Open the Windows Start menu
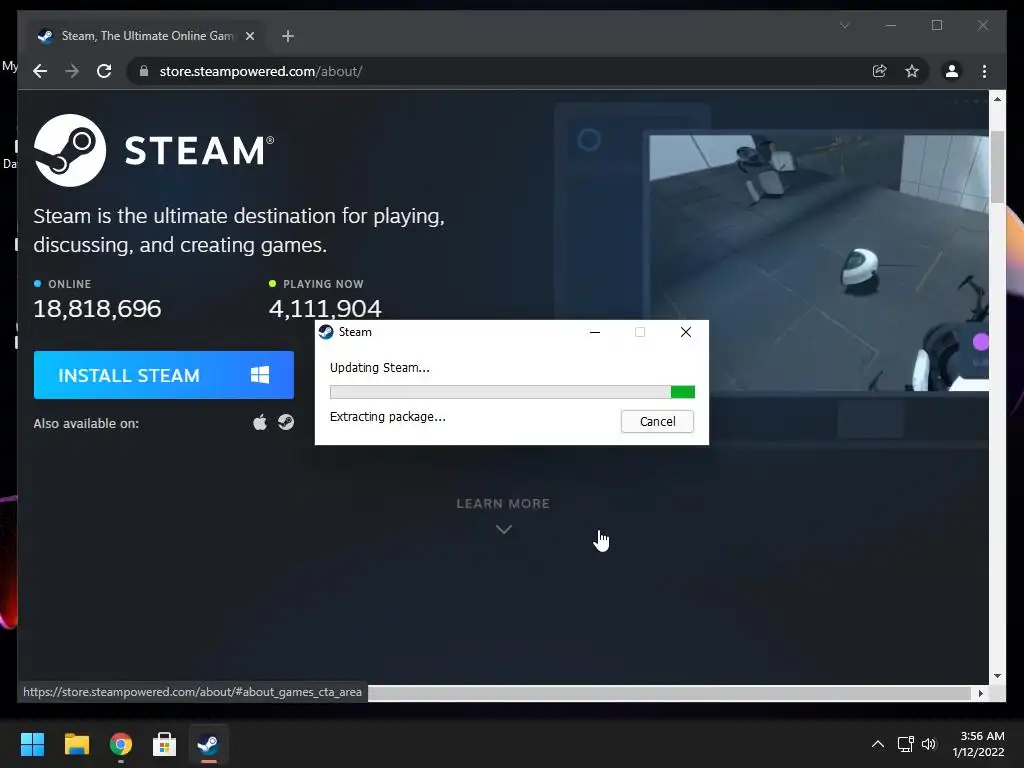The width and height of the screenshot is (1024, 768). [x=32, y=744]
